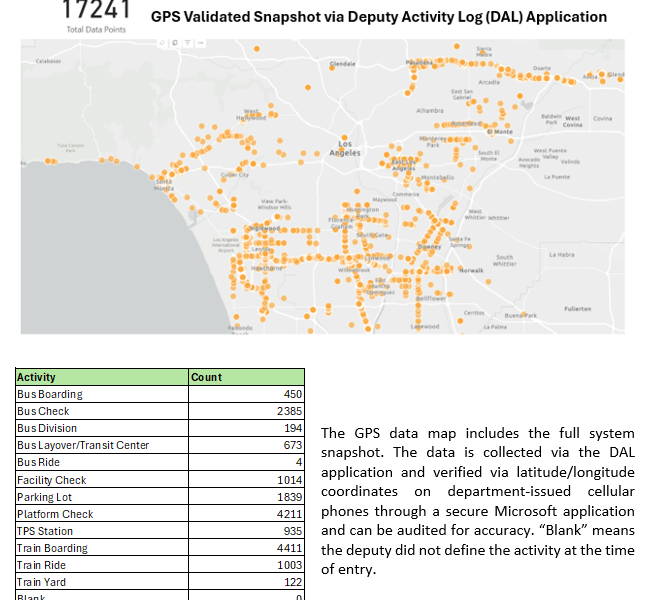Click the La Habra label on the map

point(562,255)
